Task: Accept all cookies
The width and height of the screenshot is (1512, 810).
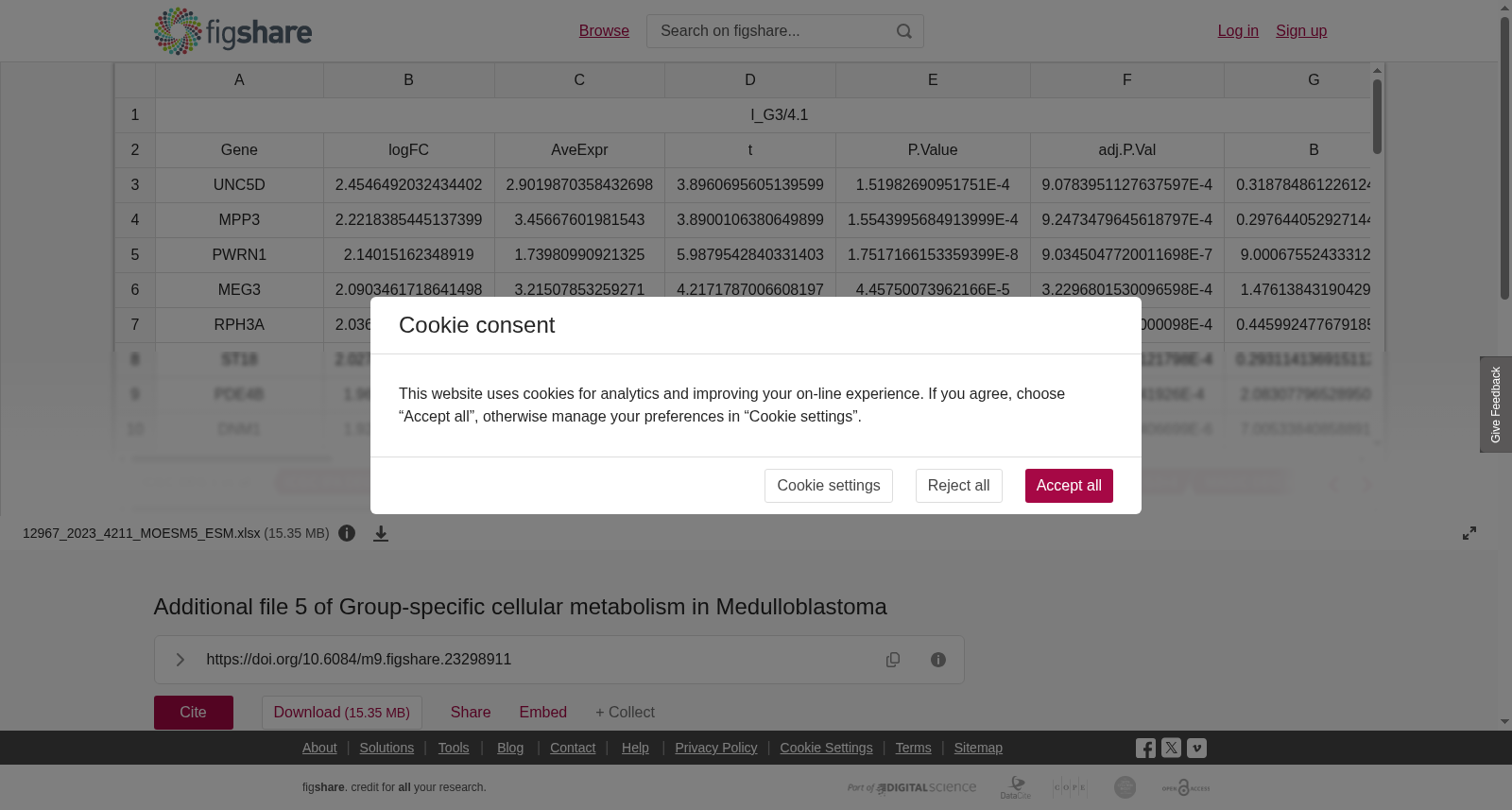Action: pyautogui.click(x=1069, y=486)
